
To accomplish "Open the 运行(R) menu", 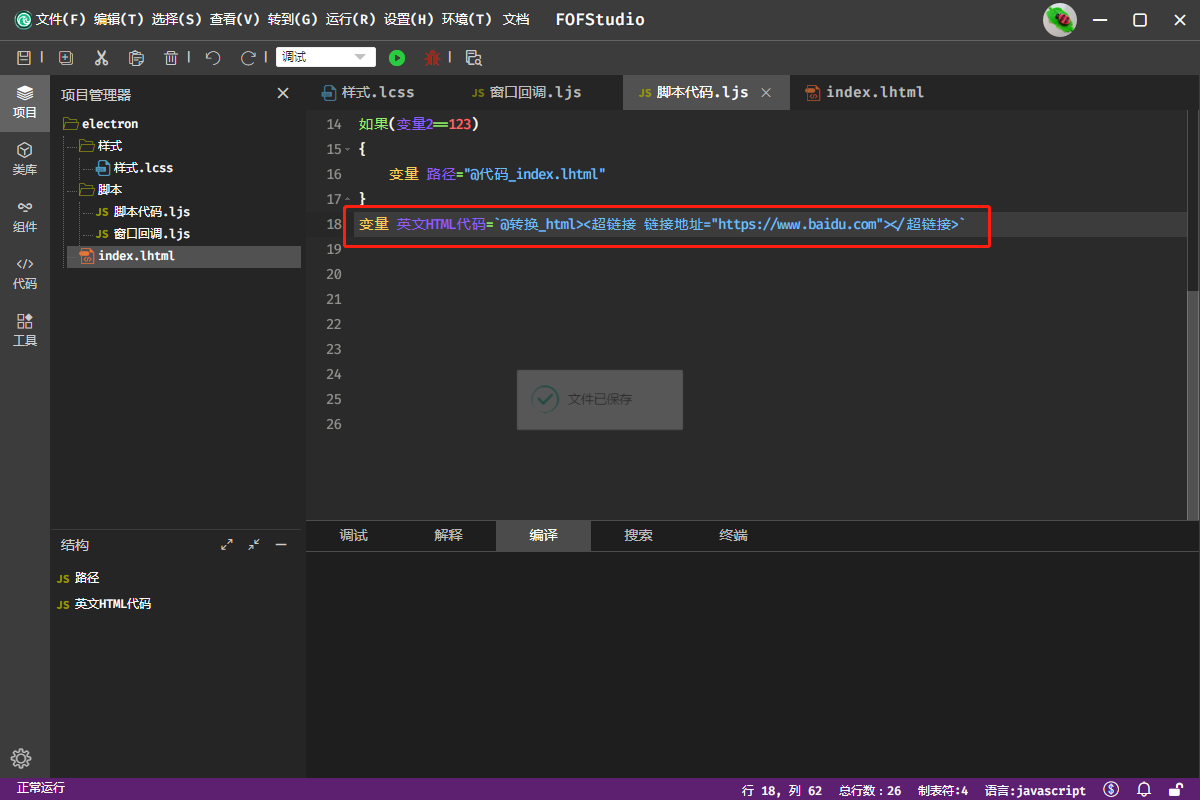I will click(x=351, y=20).
